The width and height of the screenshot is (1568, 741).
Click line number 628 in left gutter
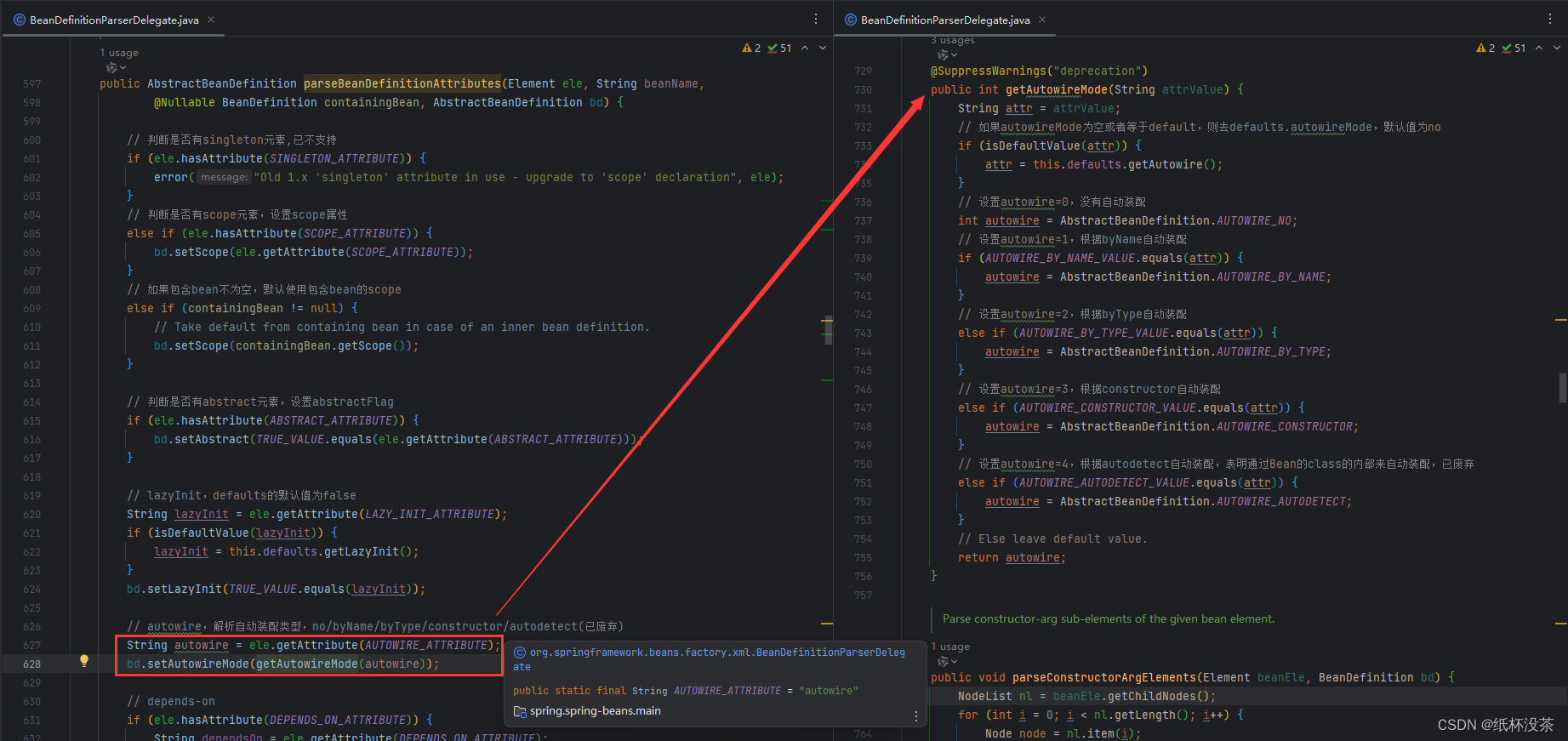(x=31, y=664)
